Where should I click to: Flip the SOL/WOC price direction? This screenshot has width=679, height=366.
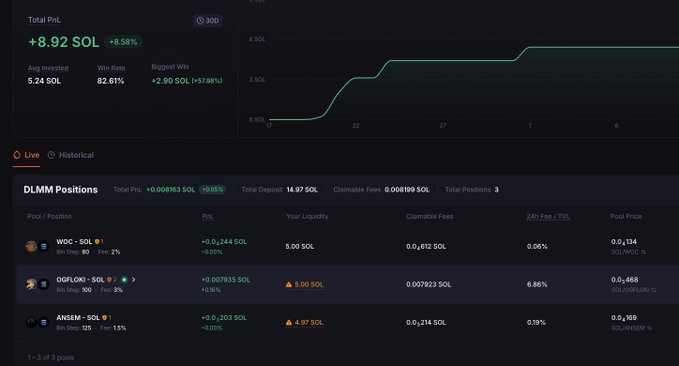[x=643, y=252]
